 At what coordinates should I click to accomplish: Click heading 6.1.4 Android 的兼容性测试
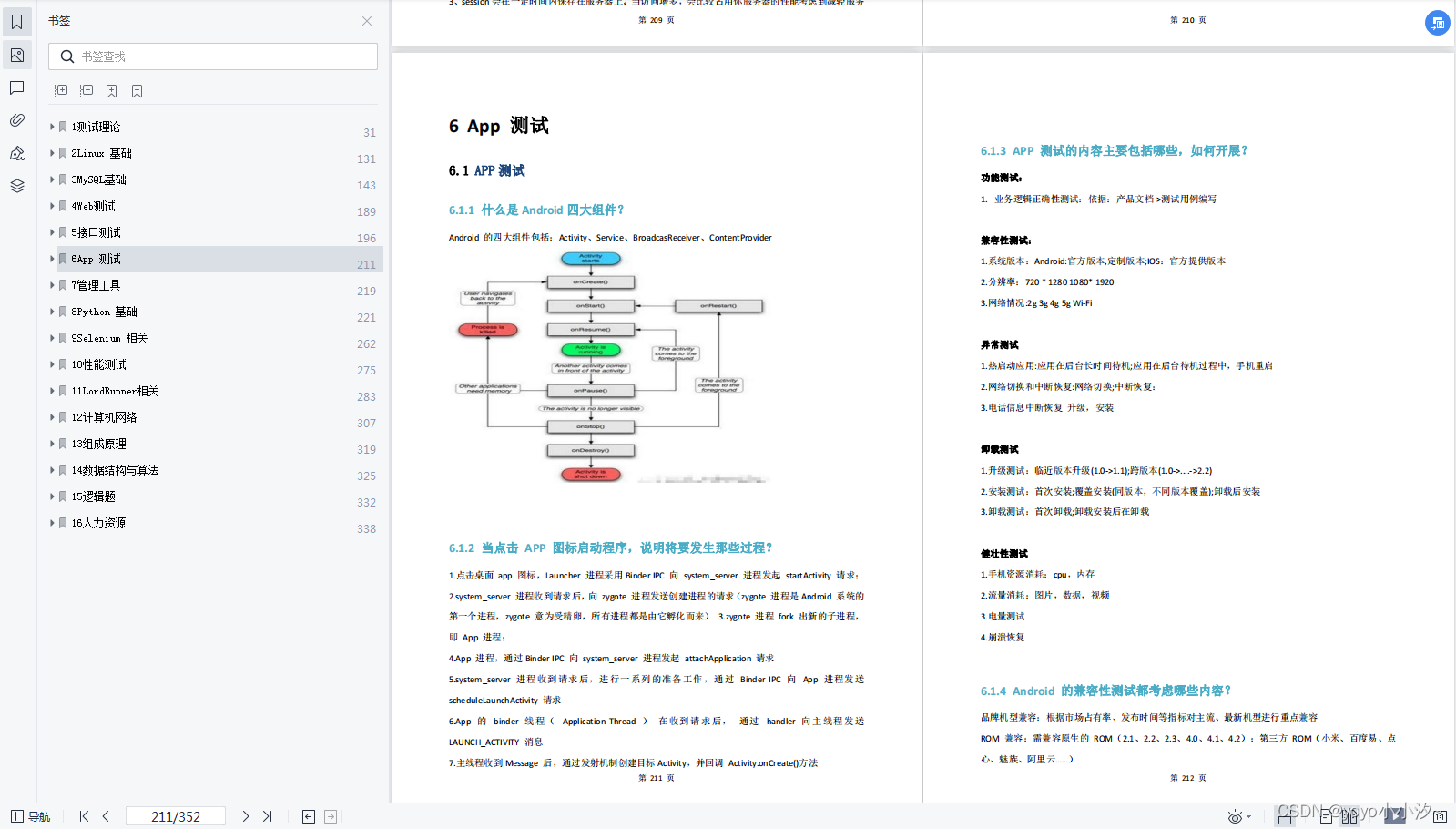(1105, 691)
